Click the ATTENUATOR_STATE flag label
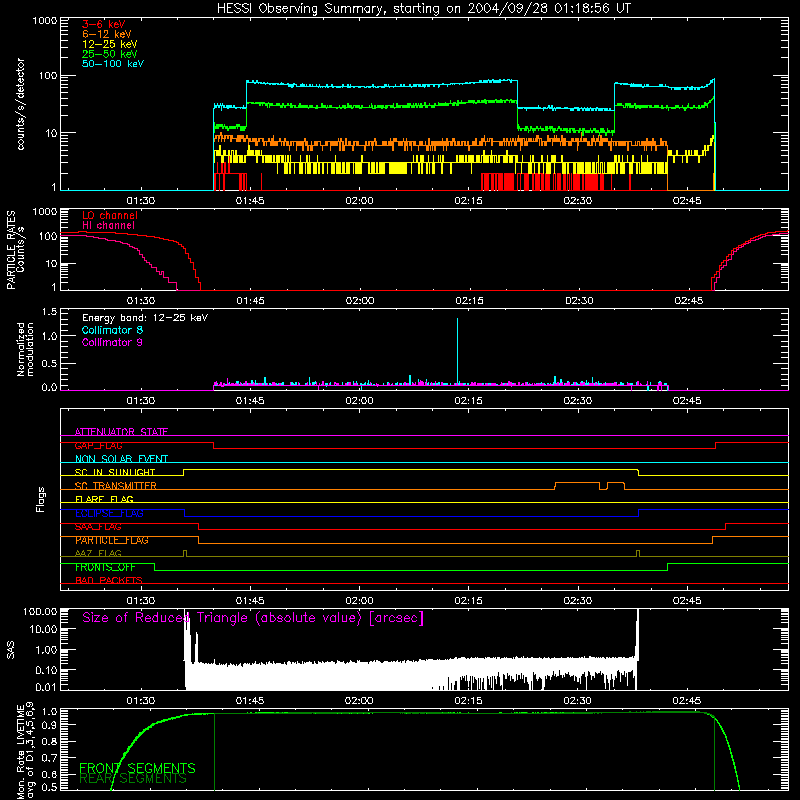The width and height of the screenshot is (800, 800). click(121, 432)
